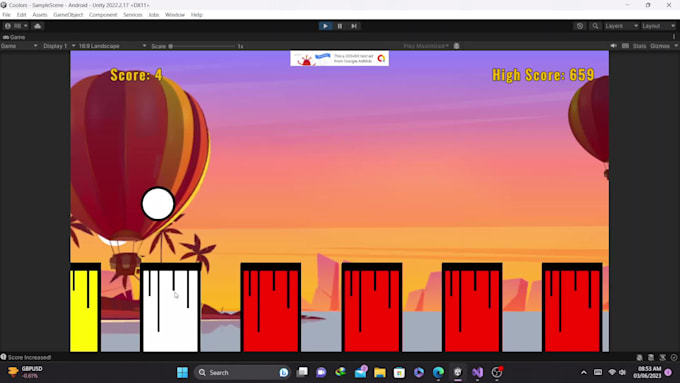Click the yellow pillar
Viewport: 680px width, 383px height.
tap(85, 308)
